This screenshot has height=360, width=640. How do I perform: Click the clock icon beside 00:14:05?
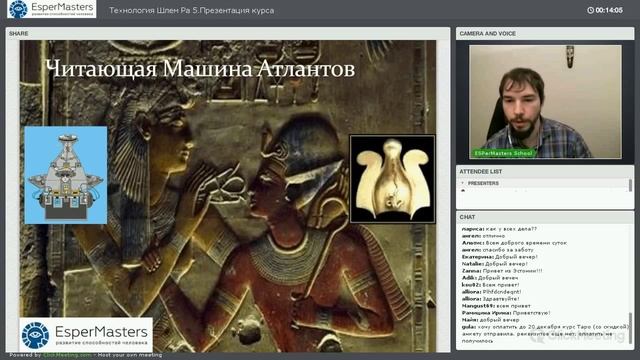pyautogui.click(x=590, y=10)
